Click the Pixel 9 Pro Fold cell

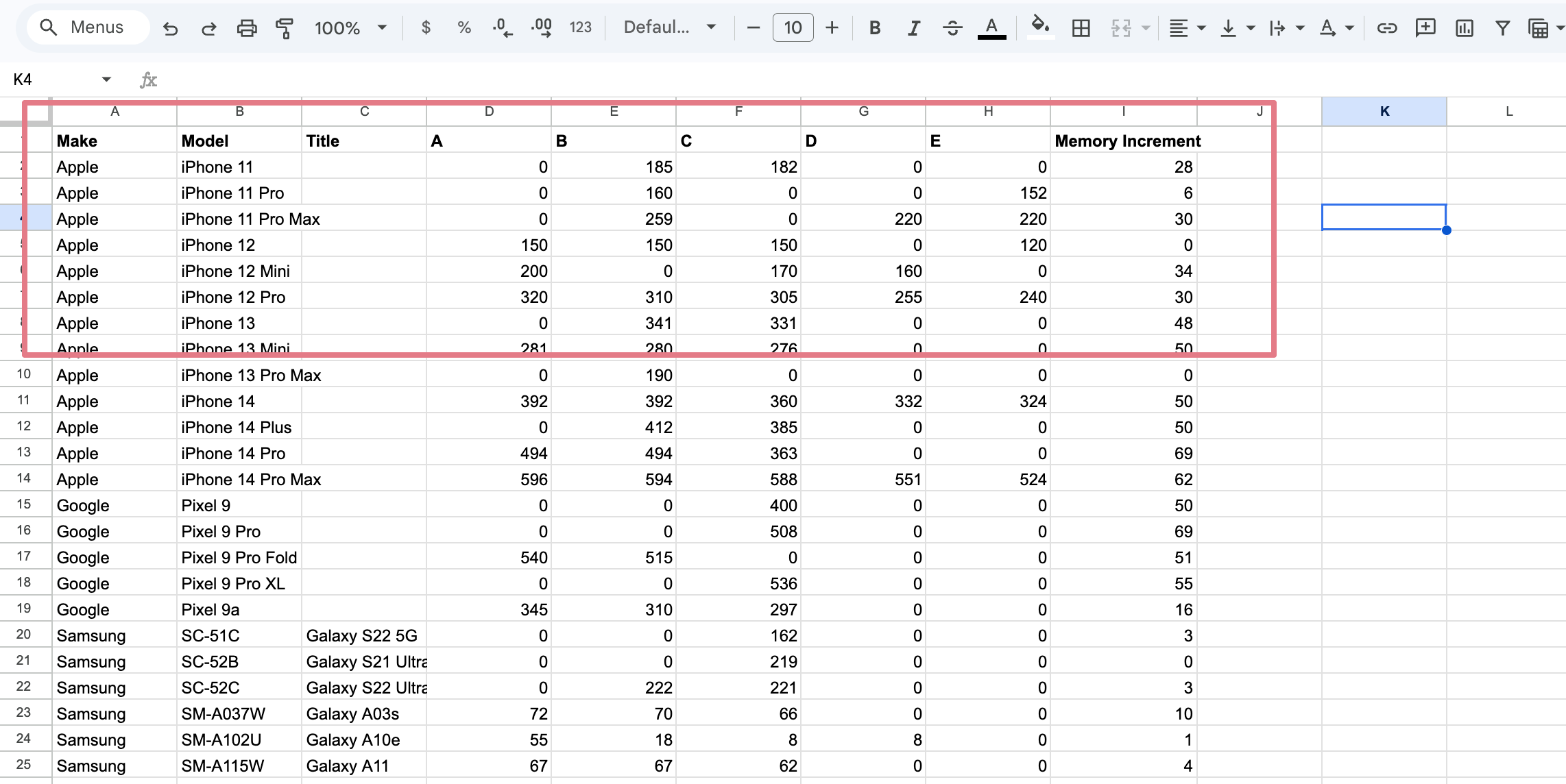(239, 557)
